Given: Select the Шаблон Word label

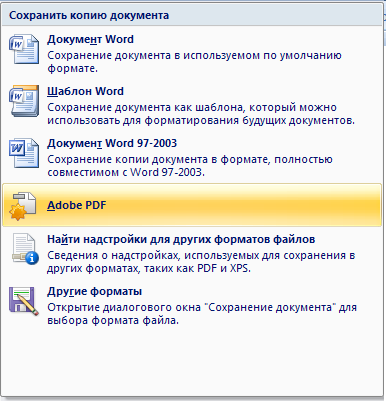Looking at the screenshot, I should [x=85, y=91].
